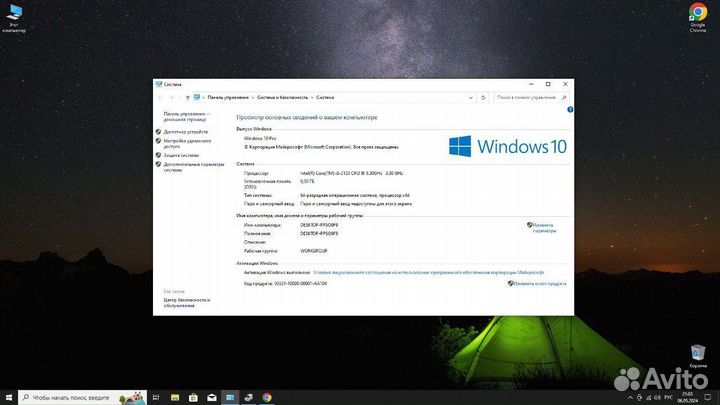Click the back navigation arrow

tap(160, 97)
